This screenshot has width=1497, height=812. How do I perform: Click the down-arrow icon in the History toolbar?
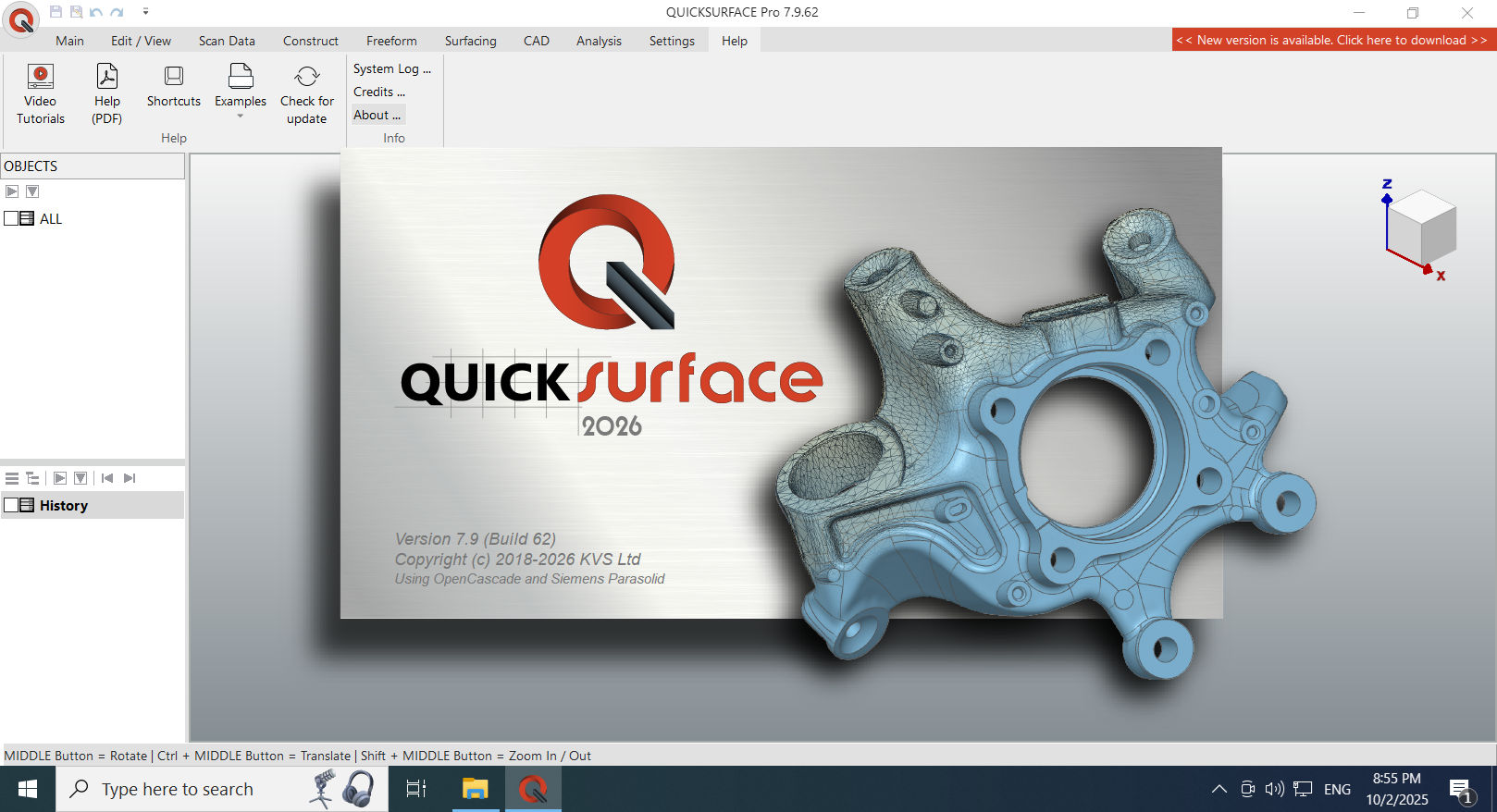(80, 478)
